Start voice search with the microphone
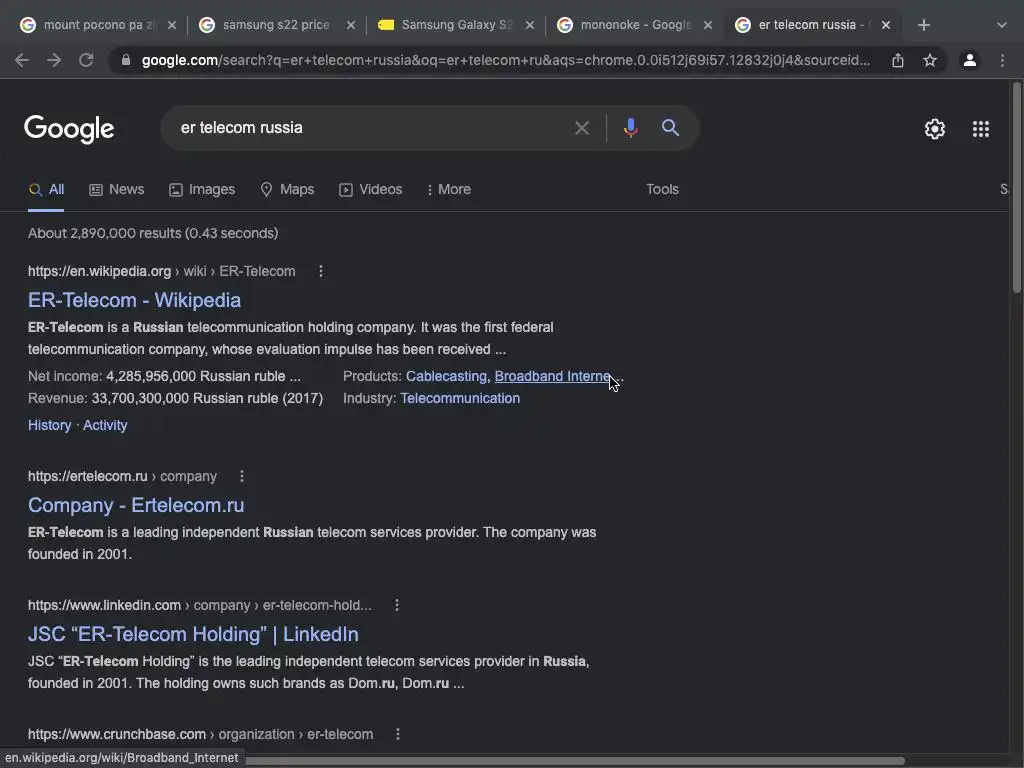 coord(630,128)
